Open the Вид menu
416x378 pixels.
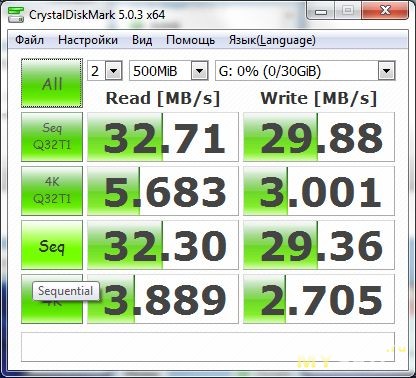tap(142, 40)
